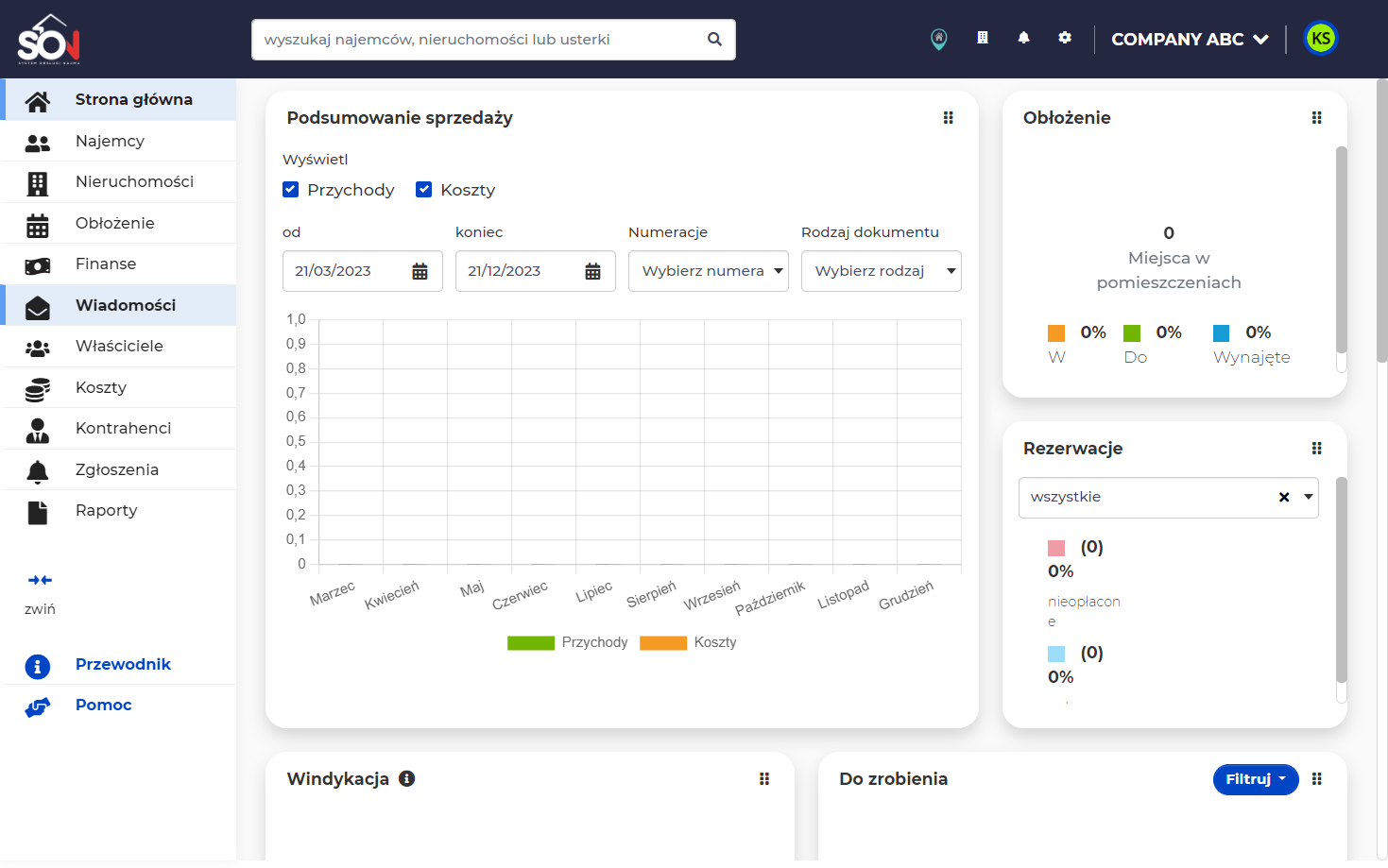Viewport: 1388px width, 868px height.
Task: Click the Pomoc handshake icon
Action: (x=38, y=706)
